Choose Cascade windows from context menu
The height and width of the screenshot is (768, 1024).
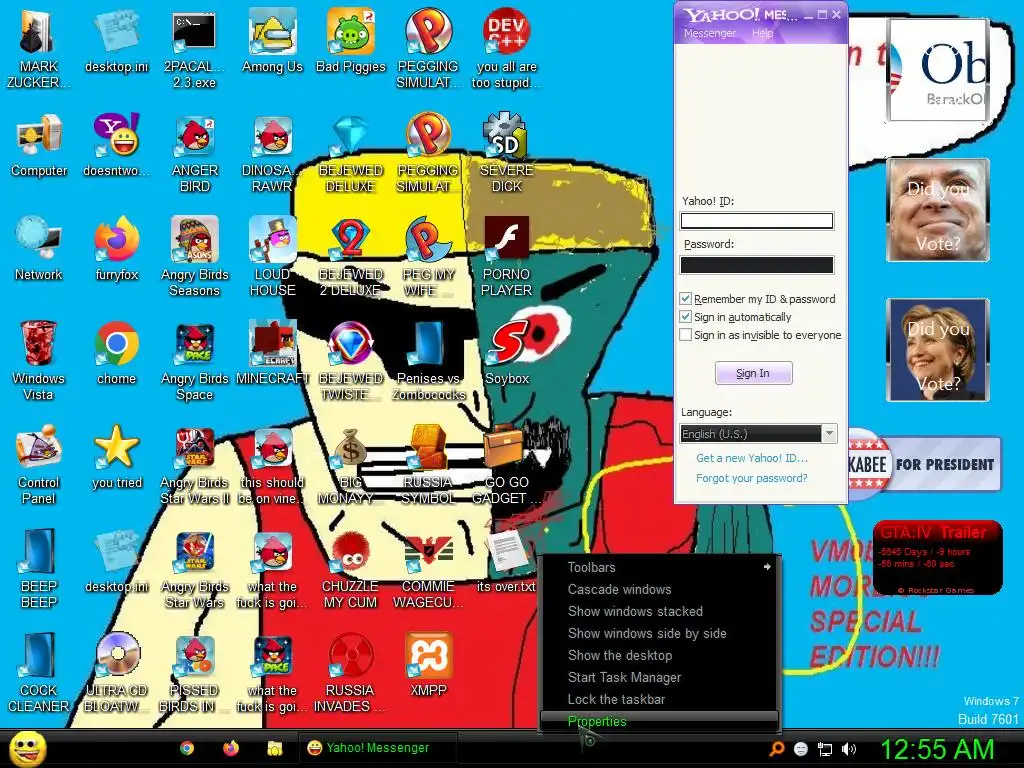pyautogui.click(x=660, y=589)
